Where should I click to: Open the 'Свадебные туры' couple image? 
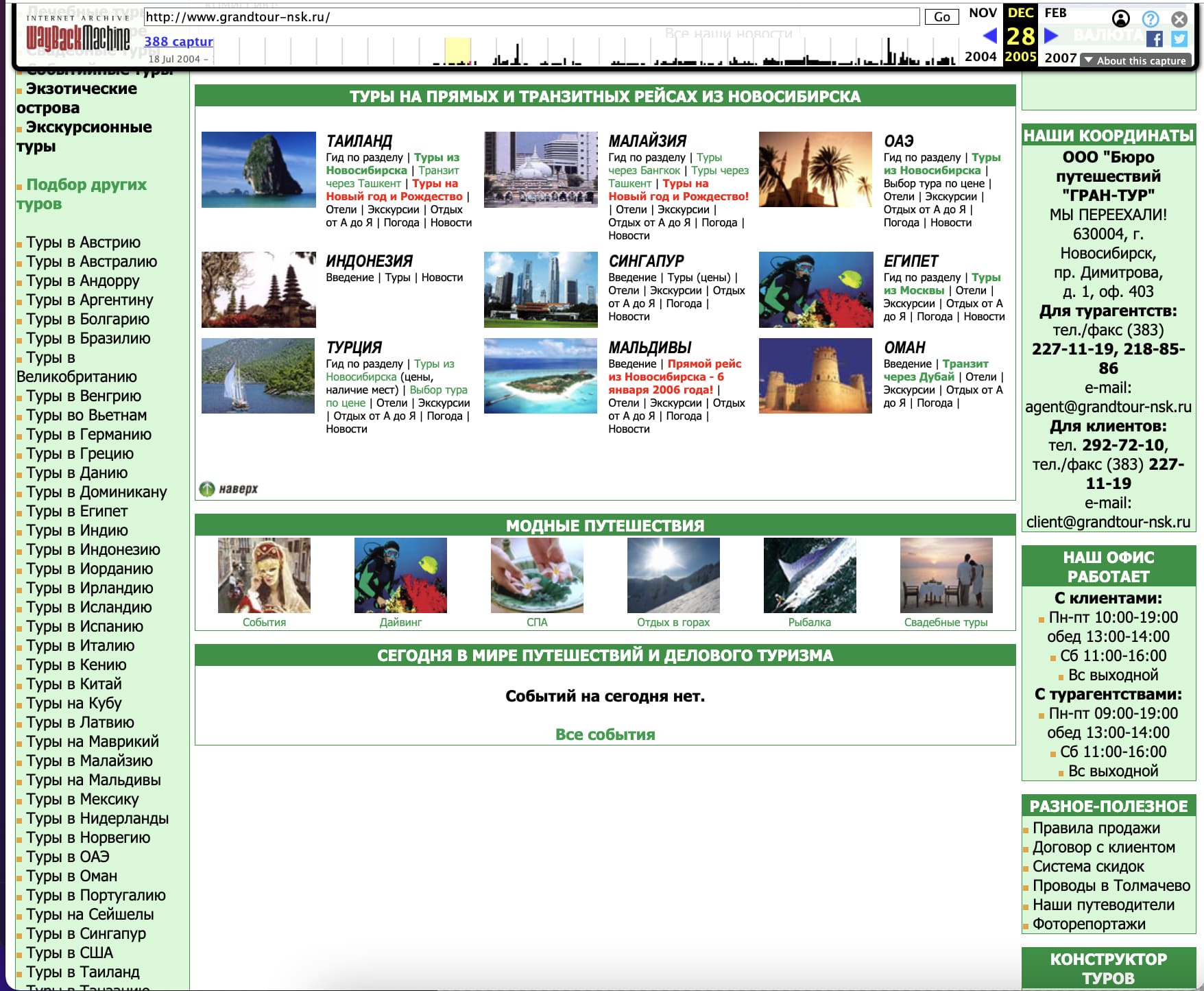946,575
